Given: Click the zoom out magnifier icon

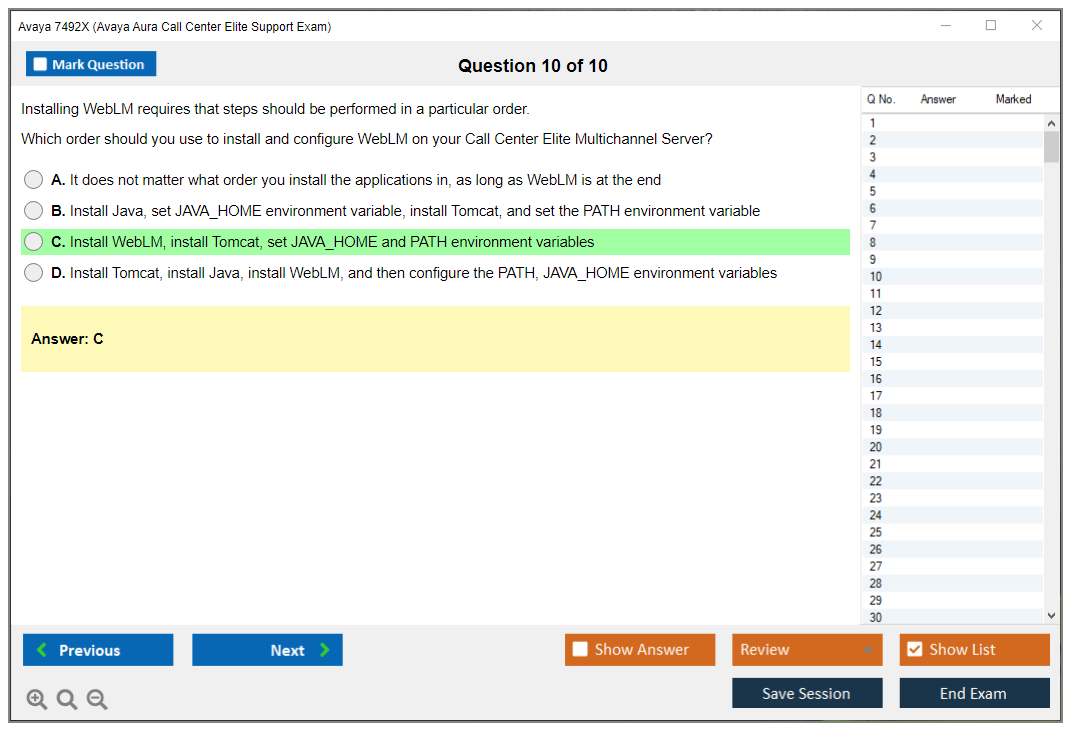Looking at the screenshot, I should click(x=97, y=700).
